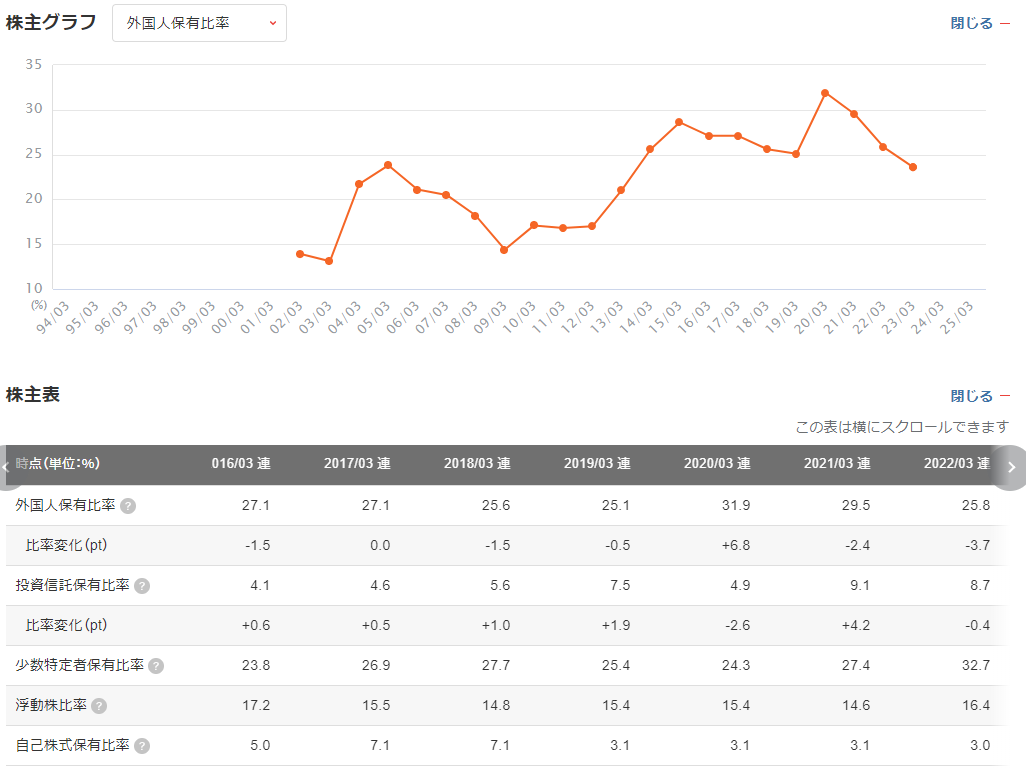Click the 16.4 value in 浮動株比率 row
This screenshot has width=1026, height=768.
(x=976, y=705)
